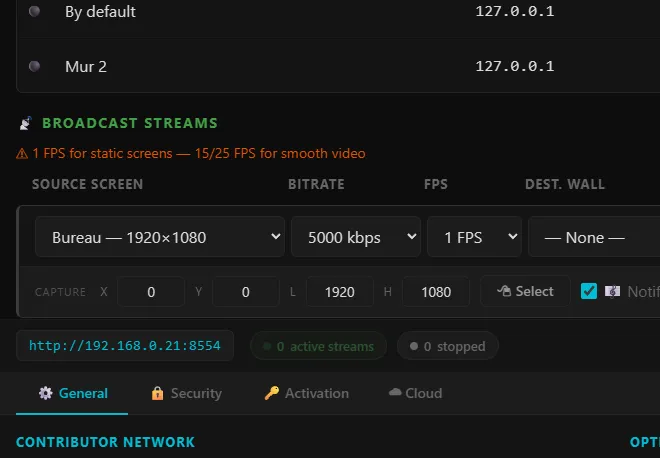660x458 pixels.
Task: Click the DEST. WALL column header
Action: click(x=565, y=184)
